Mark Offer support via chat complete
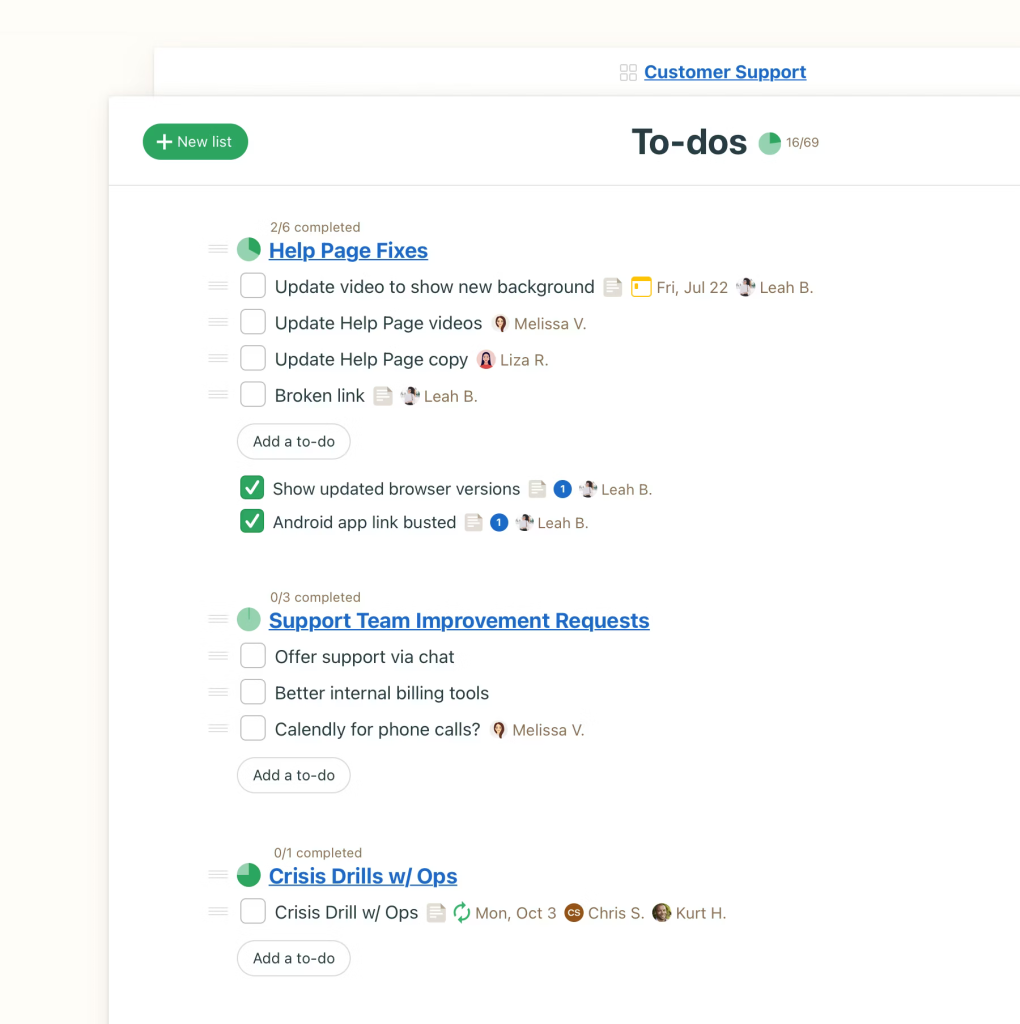 coord(253,656)
